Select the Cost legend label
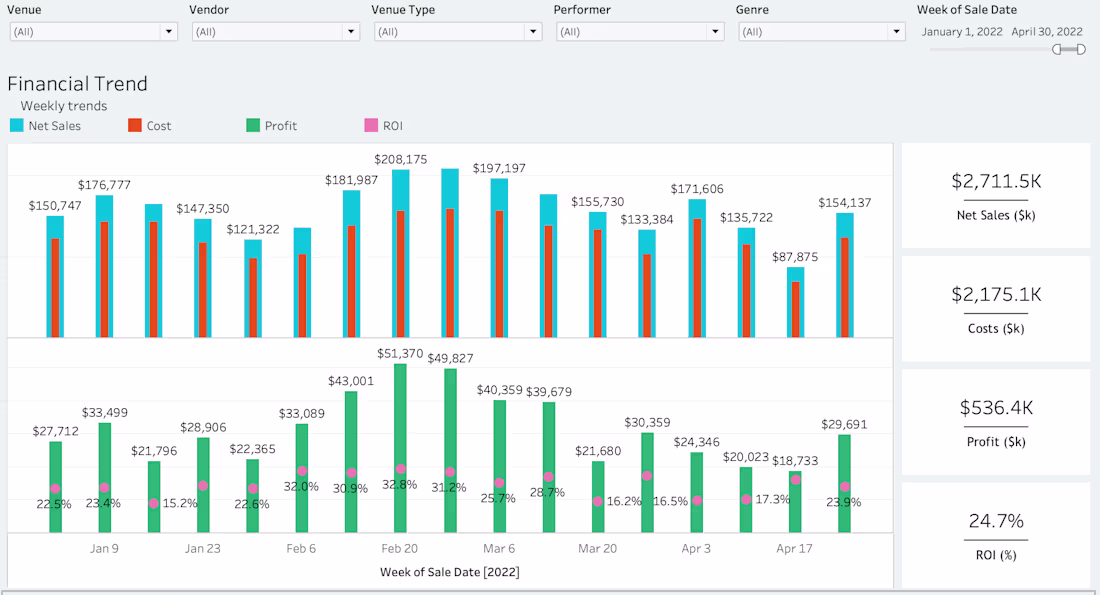This screenshot has height=595, width=1100. [159, 126]
